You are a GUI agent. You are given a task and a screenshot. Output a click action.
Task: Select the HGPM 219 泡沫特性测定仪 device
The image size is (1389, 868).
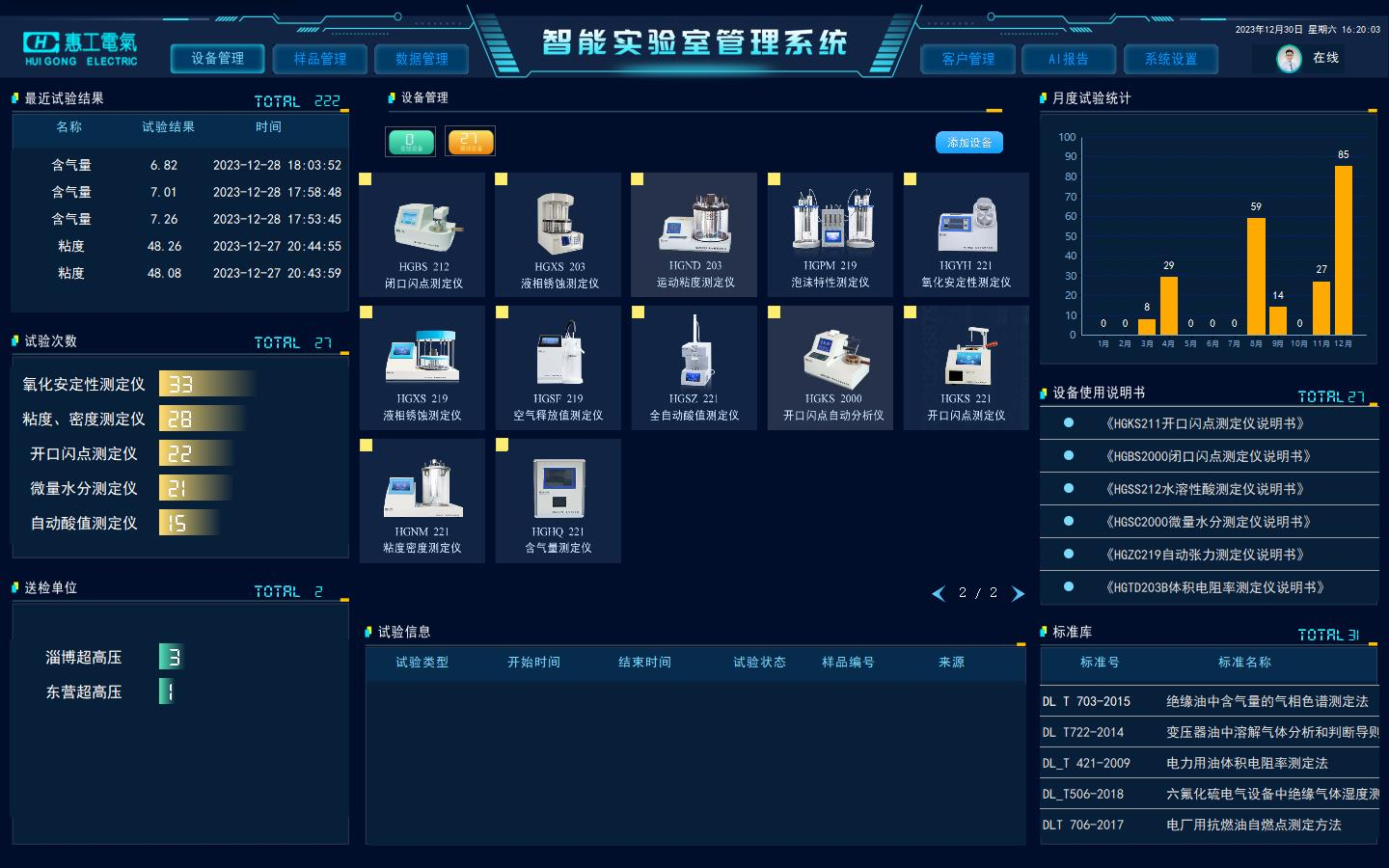(831, 224)
